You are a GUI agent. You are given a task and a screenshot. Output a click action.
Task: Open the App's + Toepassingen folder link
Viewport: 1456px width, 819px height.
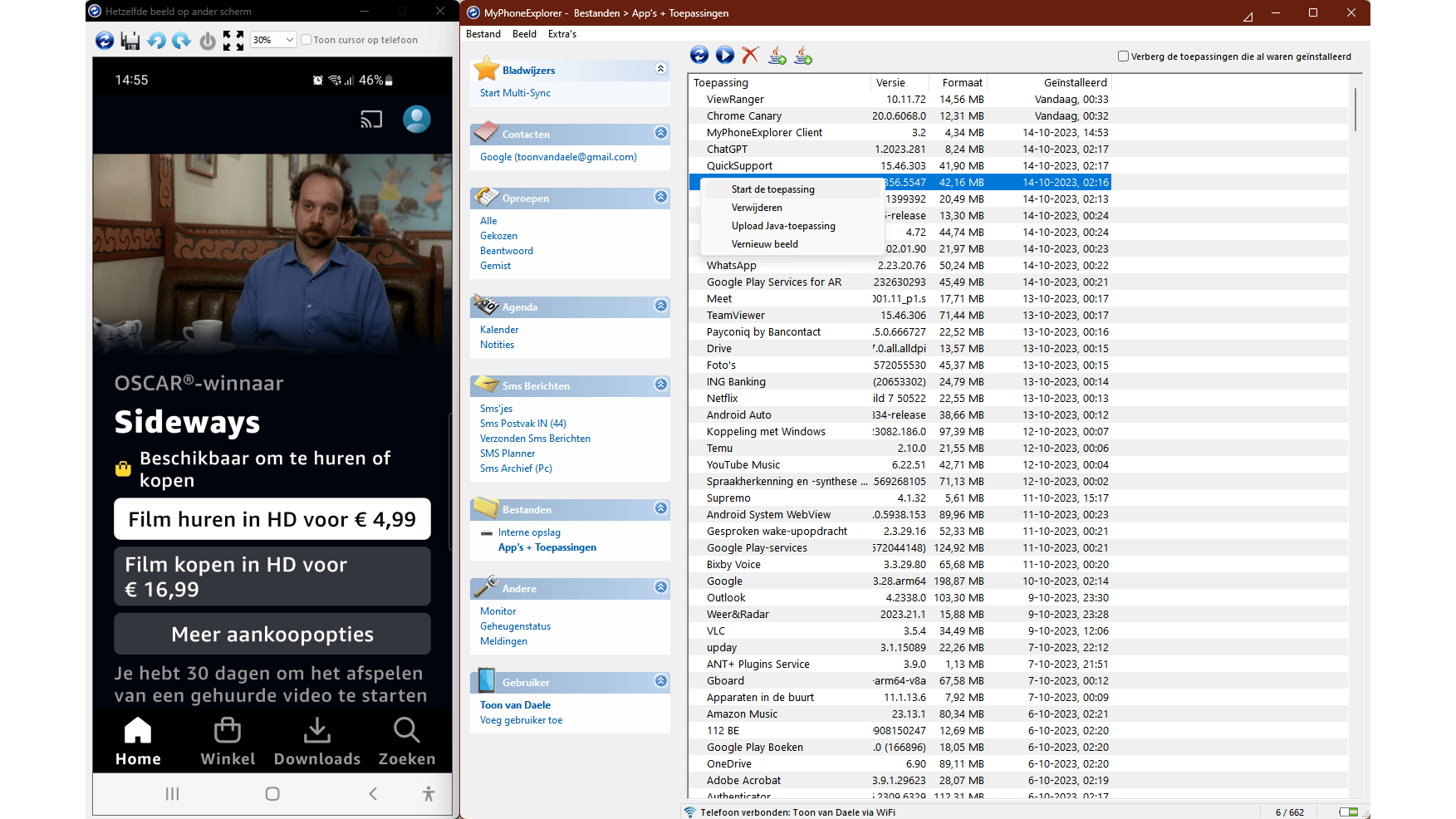547,547
